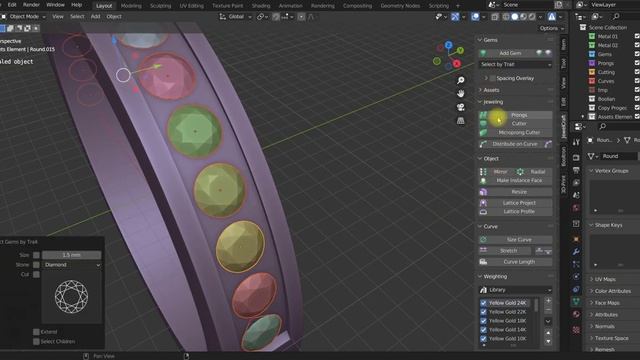Uncheck Yellow Gold 14K
The width and height of the screenshot is (640, 360).
(483, 330)
